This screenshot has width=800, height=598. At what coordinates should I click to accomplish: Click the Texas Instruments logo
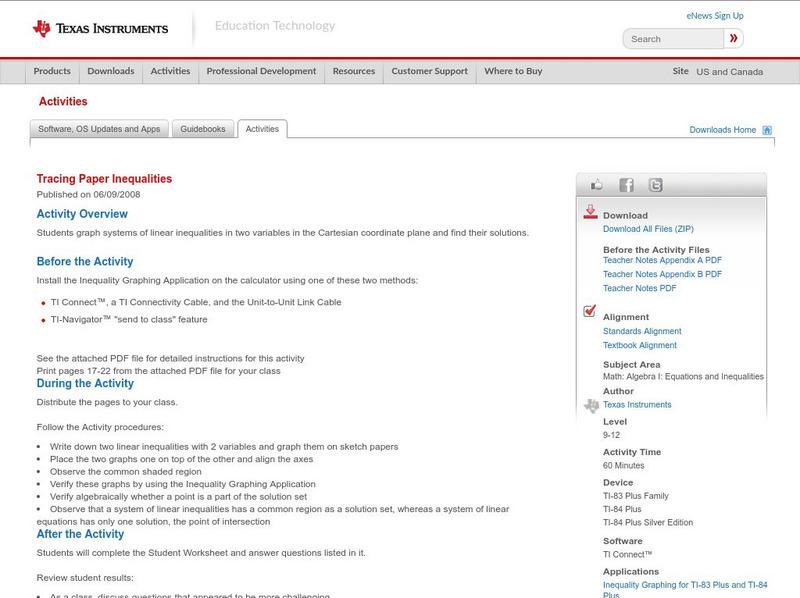[100, 29]
